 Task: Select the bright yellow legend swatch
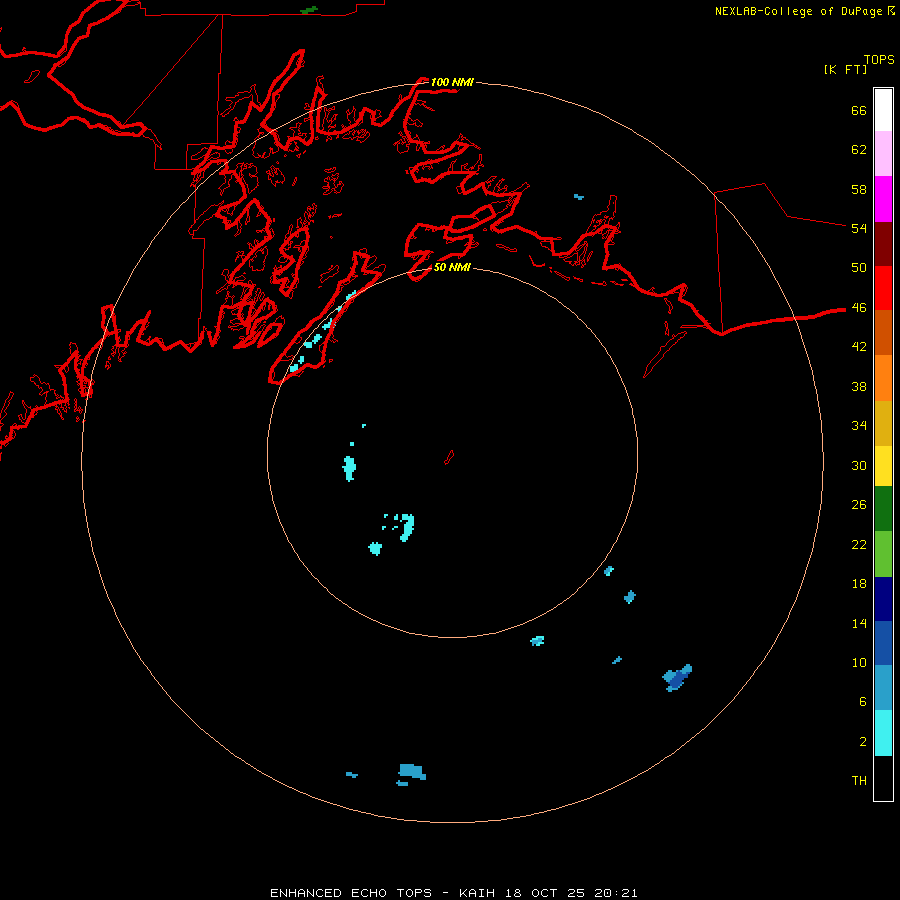tap(883, 466)
